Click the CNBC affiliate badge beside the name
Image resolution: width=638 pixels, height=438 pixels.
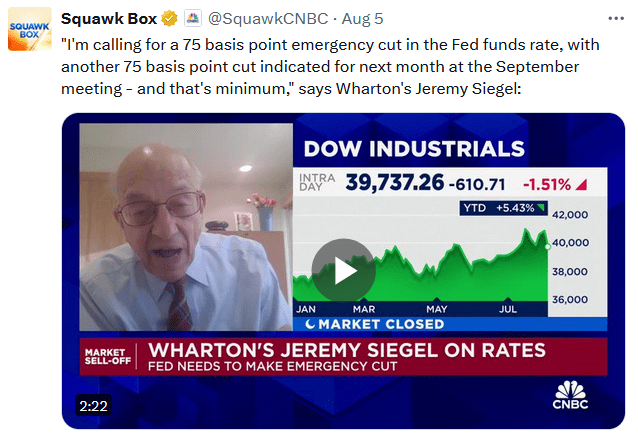point(193,19)
